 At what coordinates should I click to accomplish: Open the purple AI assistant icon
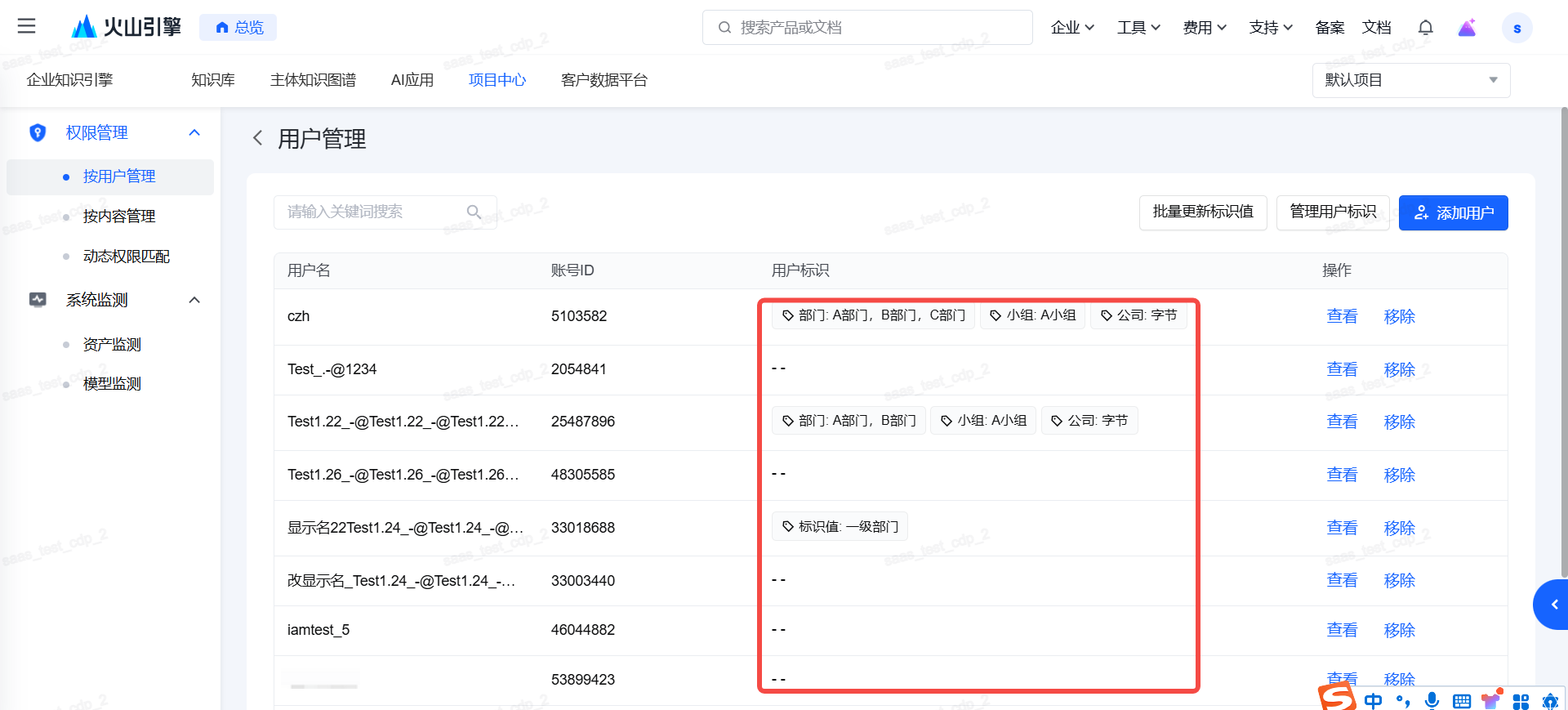click(1467, 28)
